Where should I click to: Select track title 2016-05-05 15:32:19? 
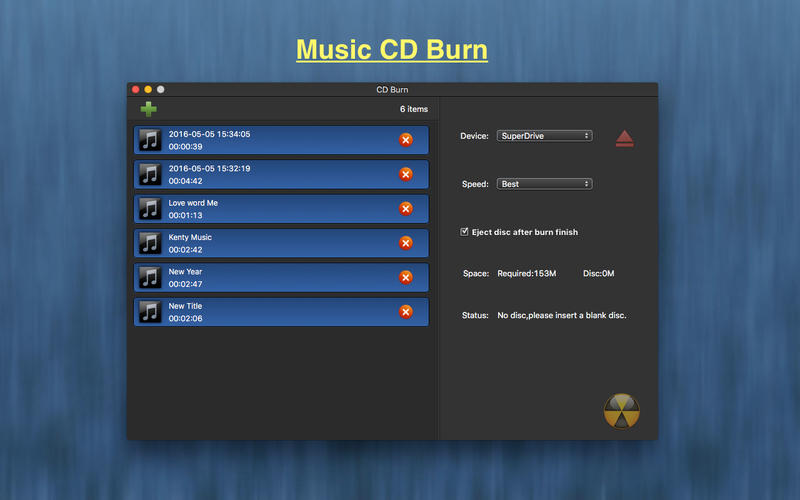[x=209, y=168]
